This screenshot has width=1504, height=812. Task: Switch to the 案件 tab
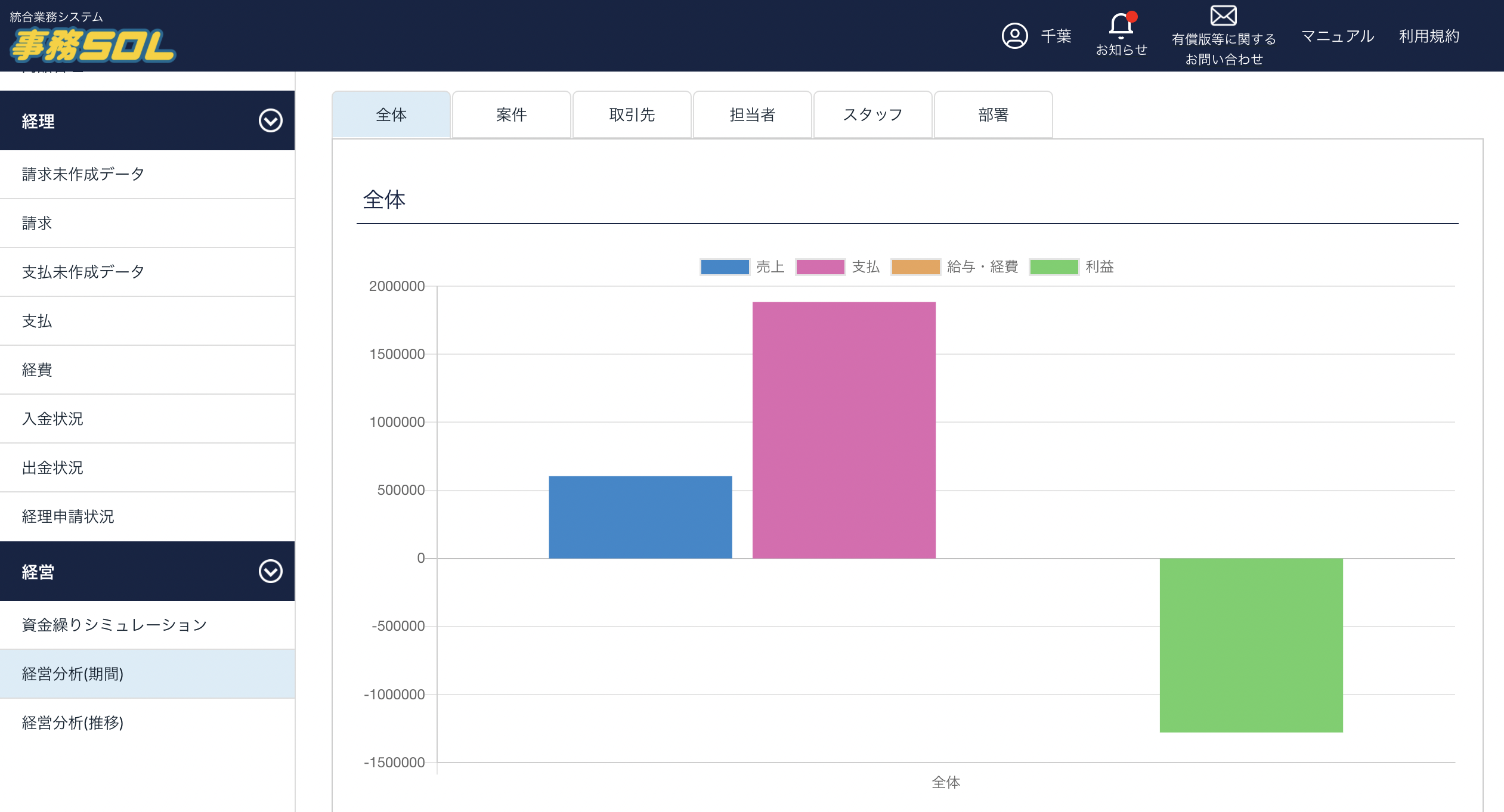tap(511, 114)
